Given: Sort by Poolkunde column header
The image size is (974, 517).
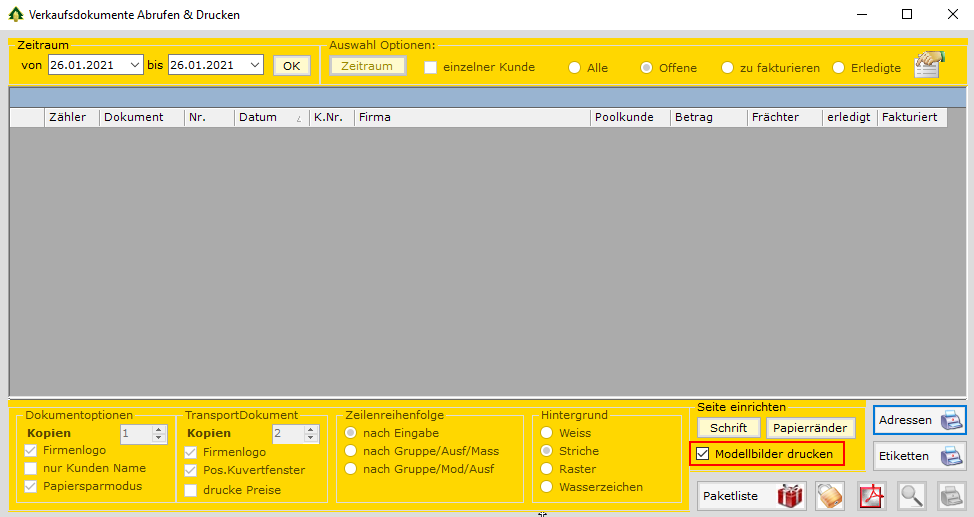Looking at the screenshot, I should [x=630, y=117].
